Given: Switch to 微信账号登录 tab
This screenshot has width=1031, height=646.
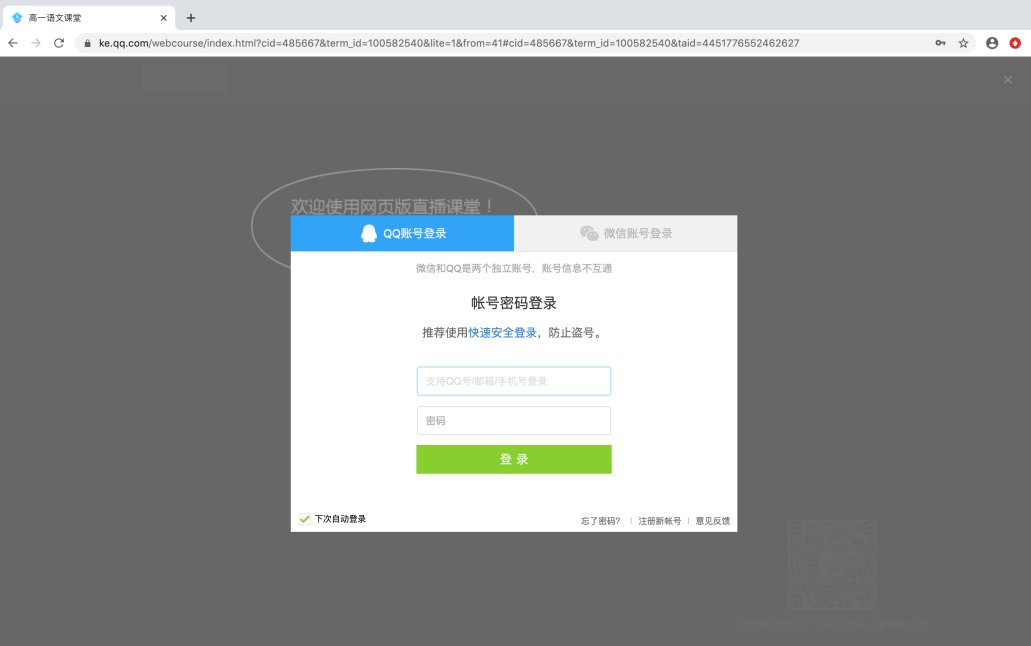Looking at the screenshot, I should (x=626, y=233).
